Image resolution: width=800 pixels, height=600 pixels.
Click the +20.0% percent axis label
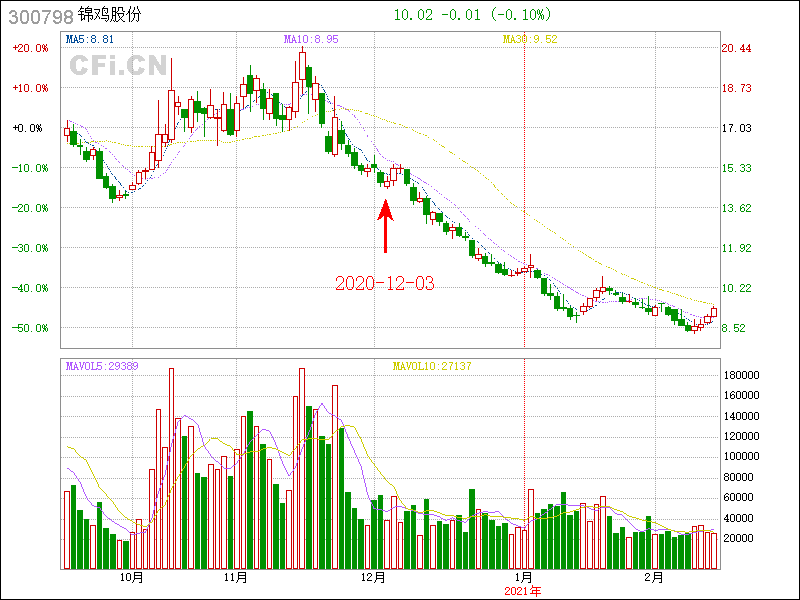point(29,48)
